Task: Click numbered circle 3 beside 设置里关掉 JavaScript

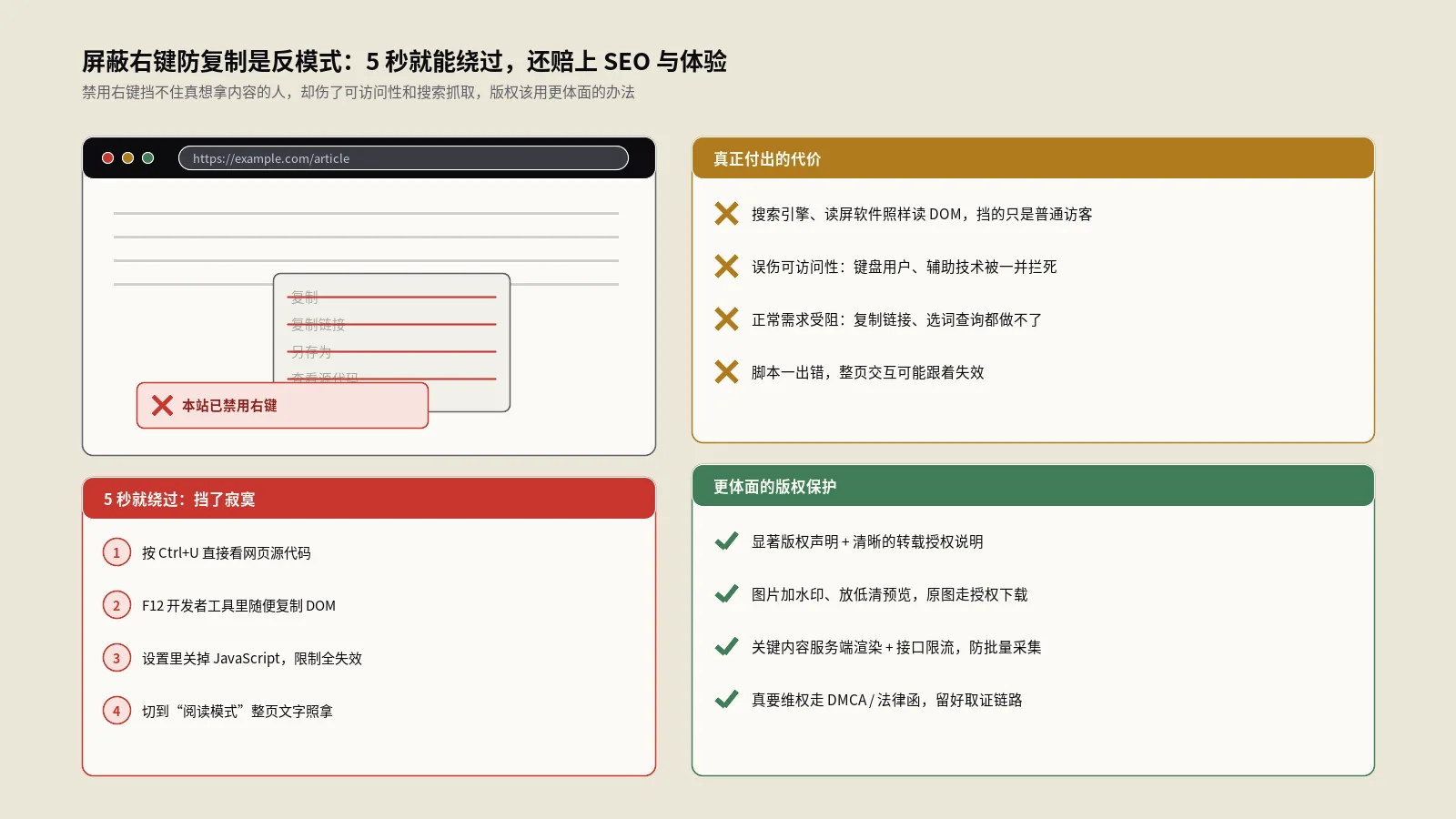Action: click(x=116, y=658)
